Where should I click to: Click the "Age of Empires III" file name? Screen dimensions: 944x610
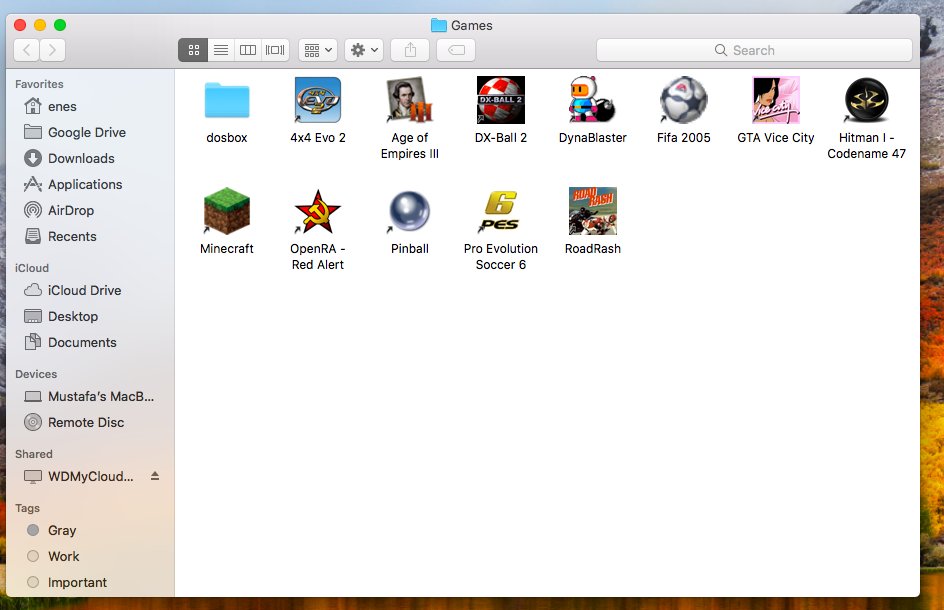click(409, 146)
